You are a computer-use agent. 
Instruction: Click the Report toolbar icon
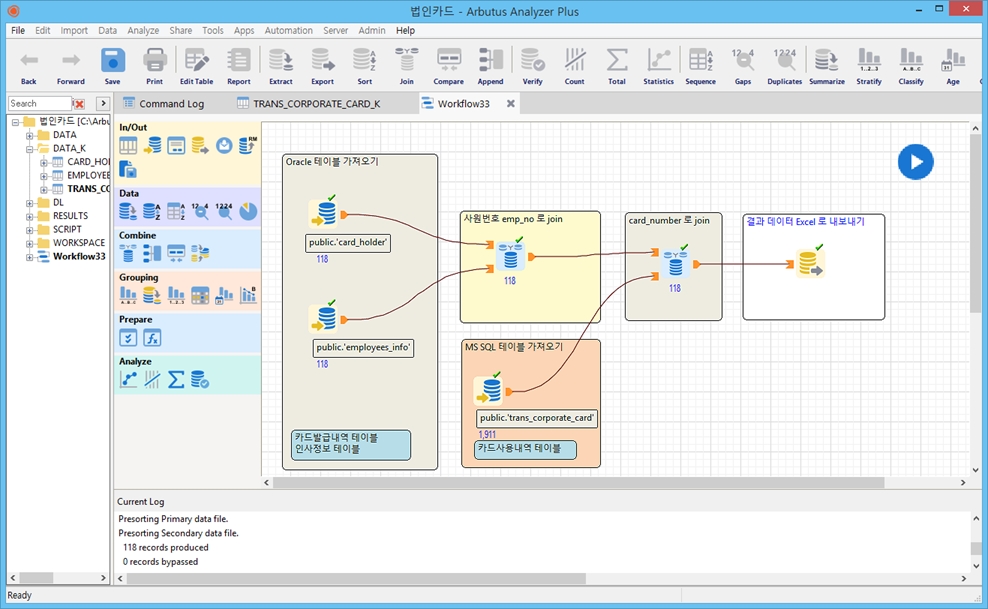pyautogui.click(x=239, y=61)
